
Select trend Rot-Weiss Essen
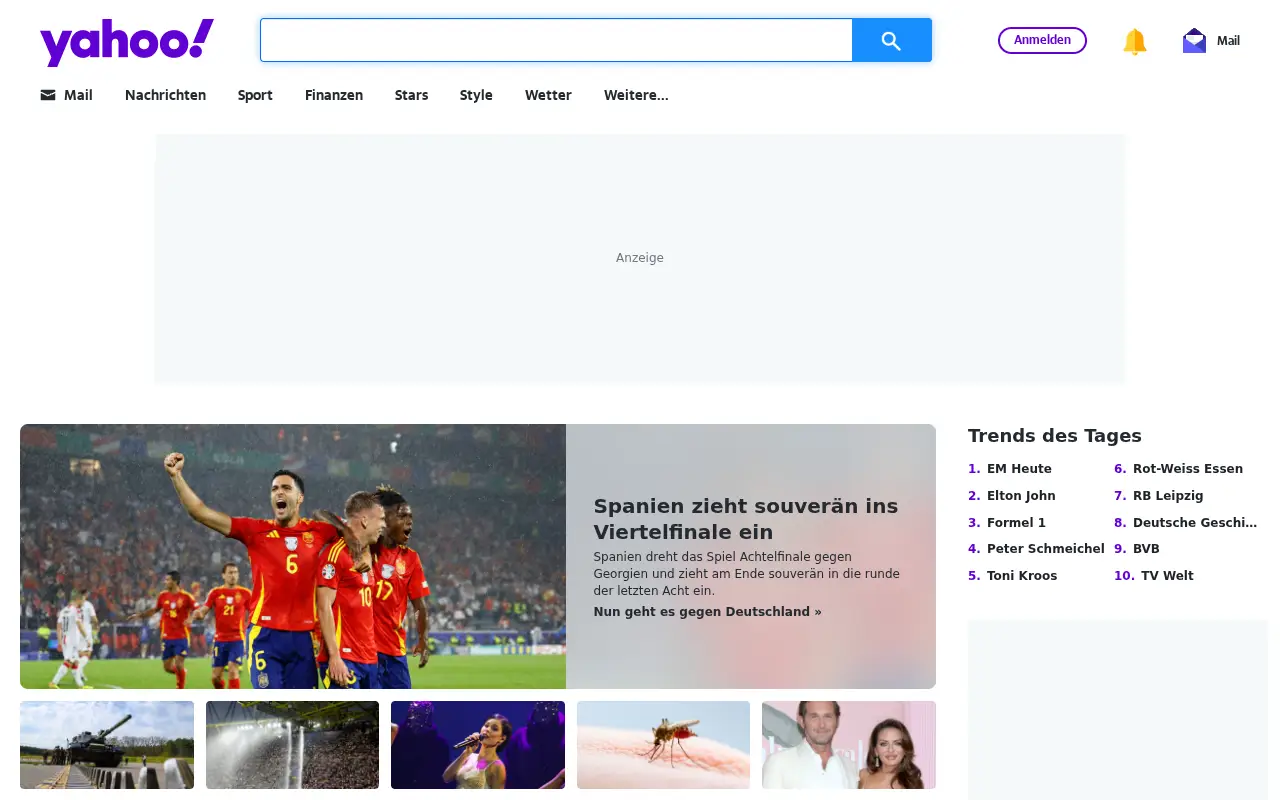point(1188,469)
